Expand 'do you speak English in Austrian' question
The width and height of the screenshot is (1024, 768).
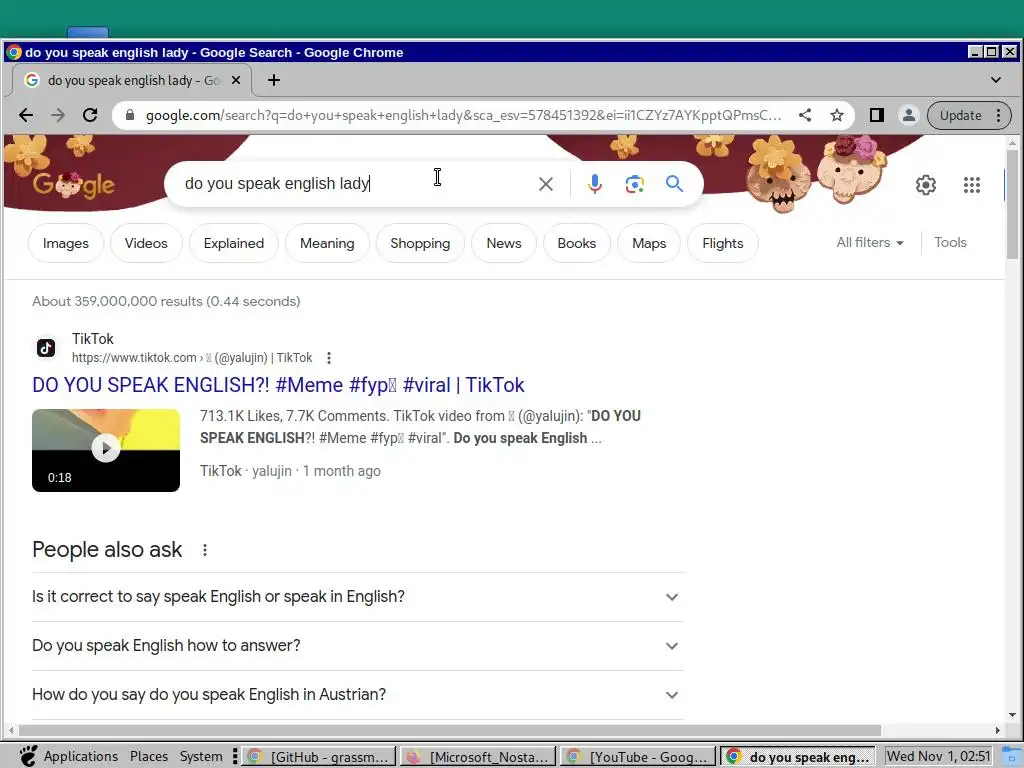point(357,695)
